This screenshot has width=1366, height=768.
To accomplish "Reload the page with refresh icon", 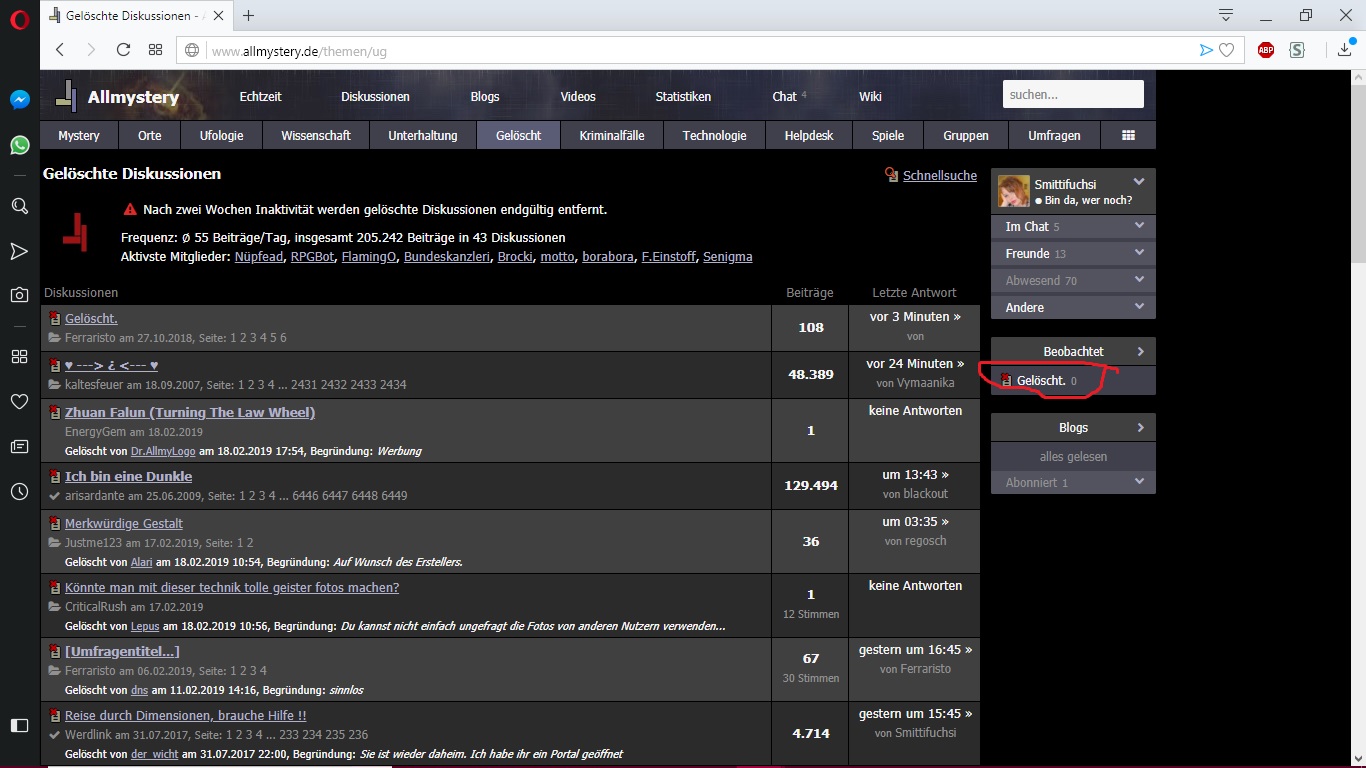I will 124,50.
